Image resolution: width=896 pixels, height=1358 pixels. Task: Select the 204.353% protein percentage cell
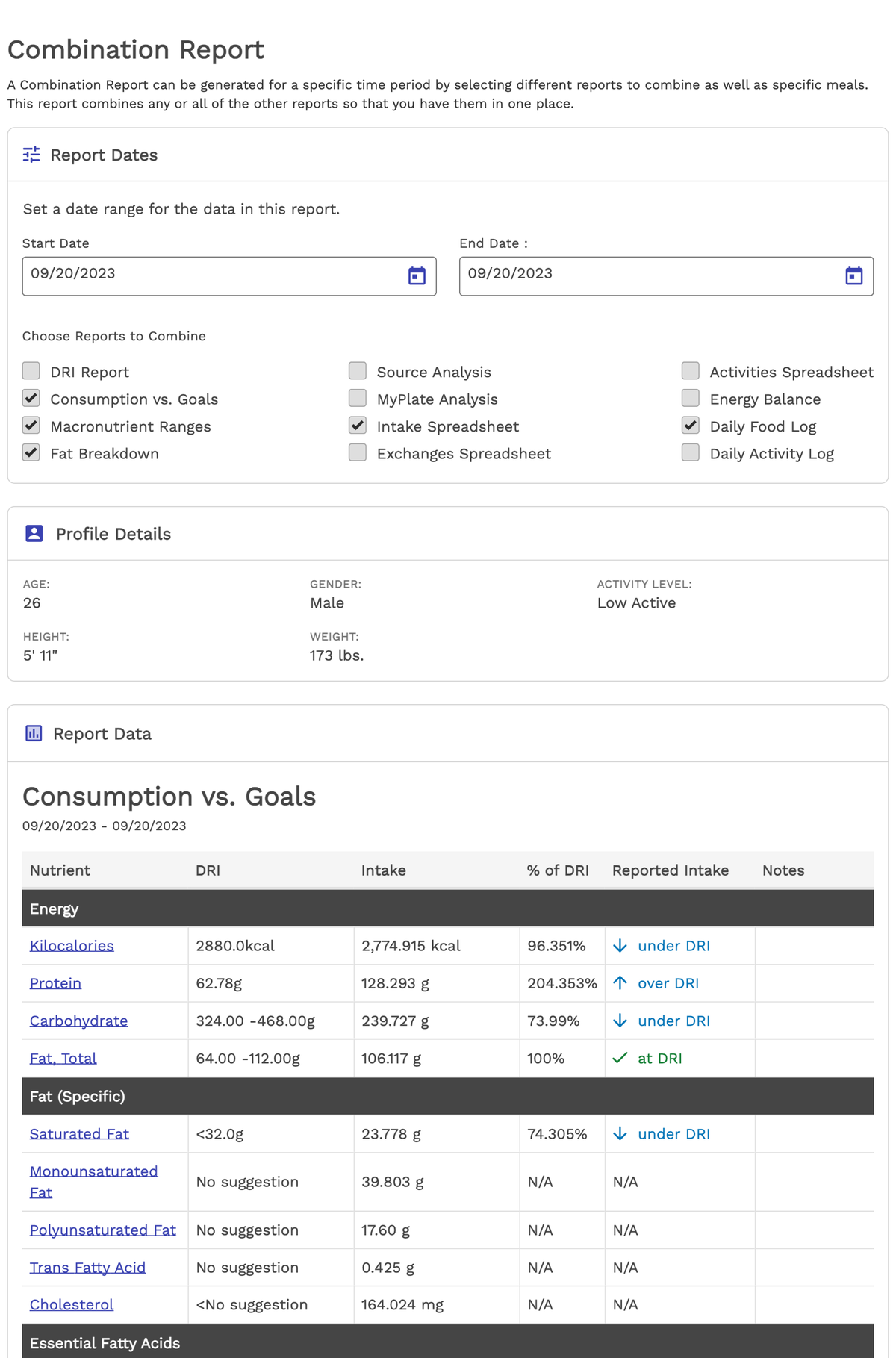(561, 982)
